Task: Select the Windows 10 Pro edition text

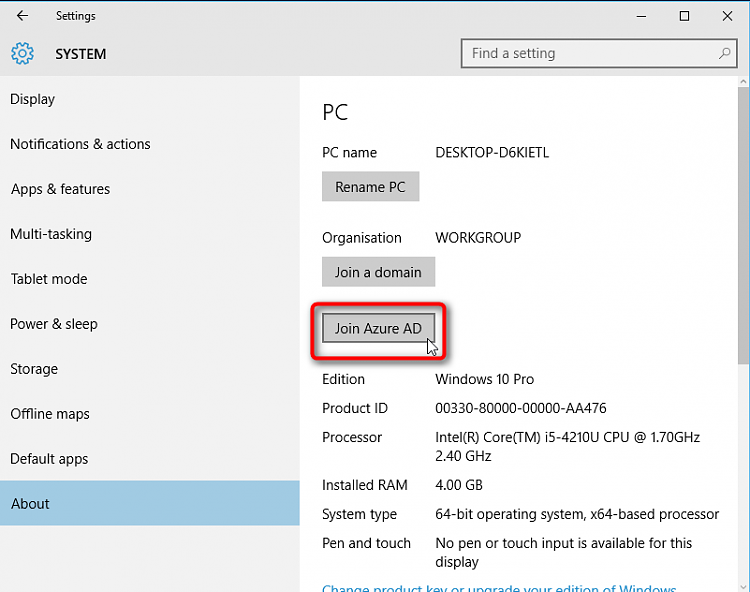Action: tap(485, 379)
